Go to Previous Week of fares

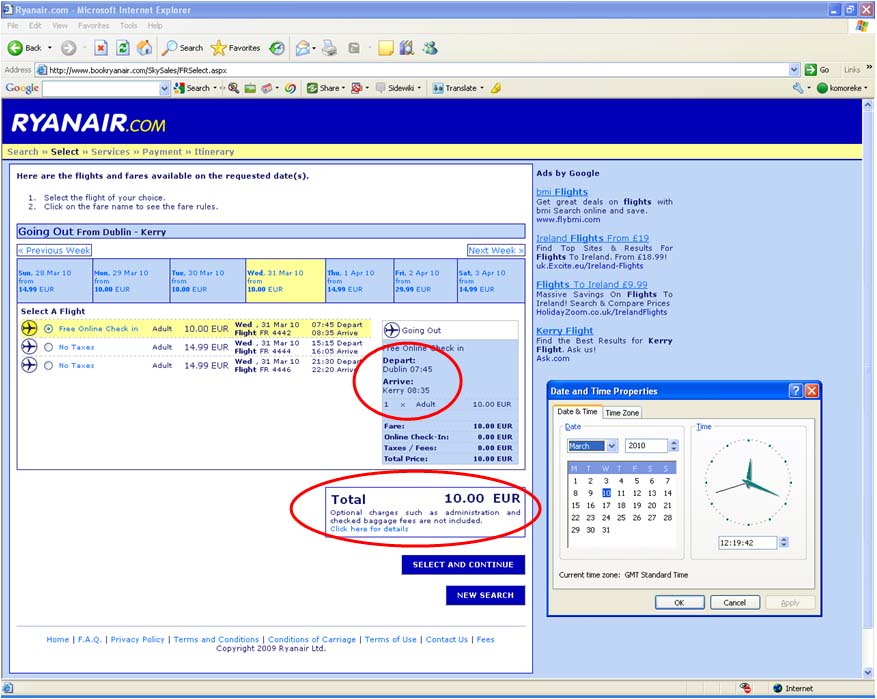point(54,251)
